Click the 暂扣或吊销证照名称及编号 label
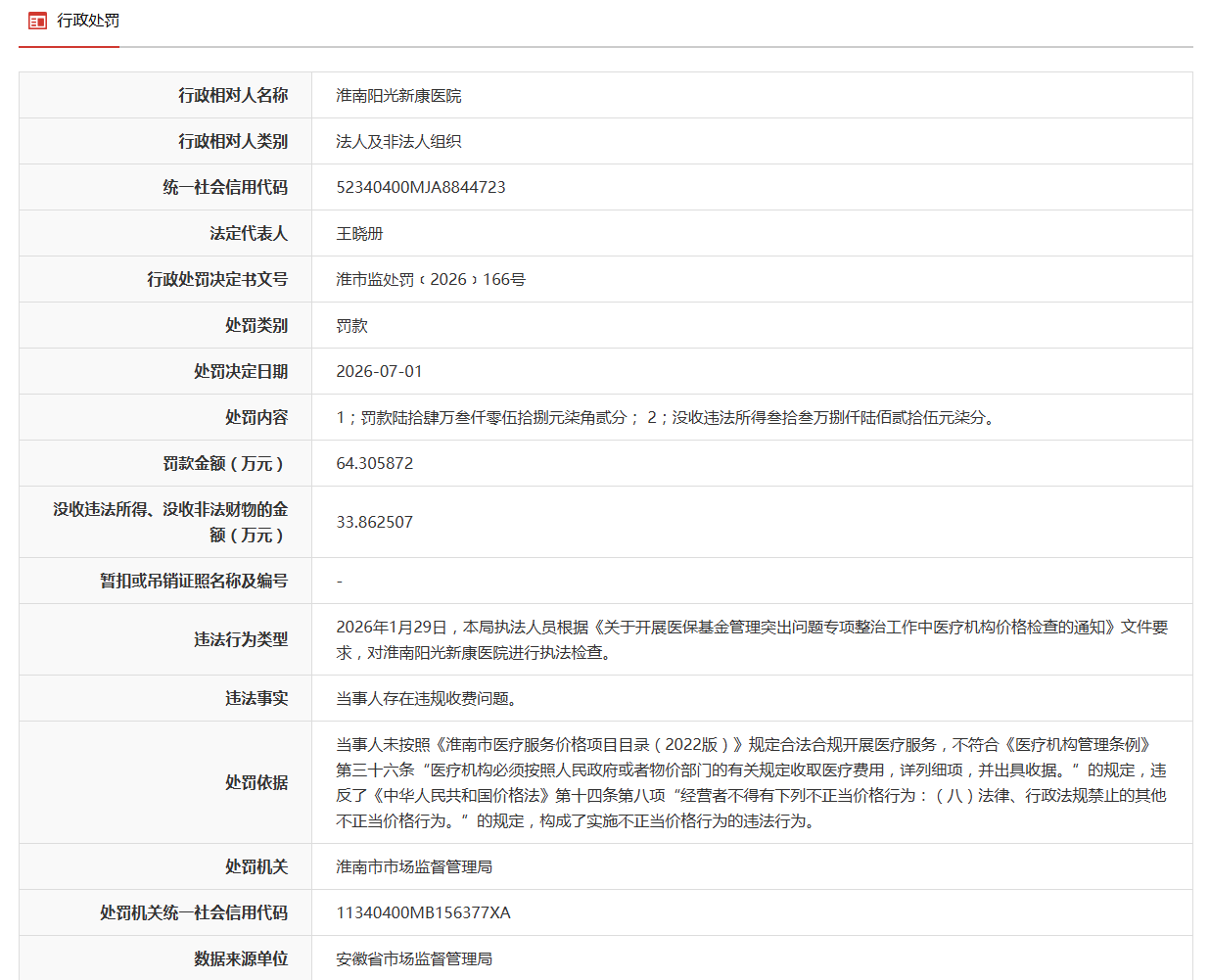The image size is (1210, 980). click(194, 581)
